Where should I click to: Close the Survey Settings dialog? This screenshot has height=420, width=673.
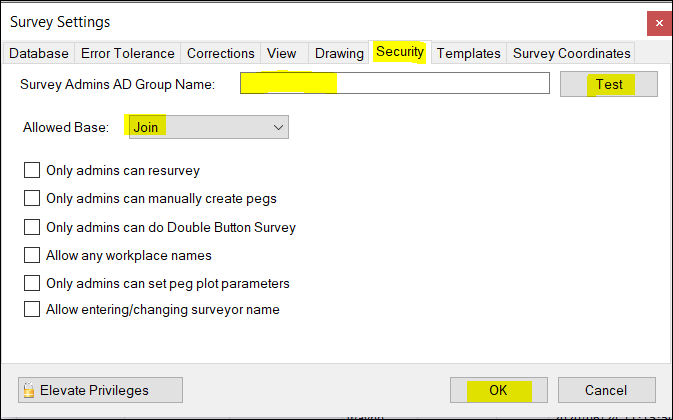pyautogui.click(x=654, y=21)
